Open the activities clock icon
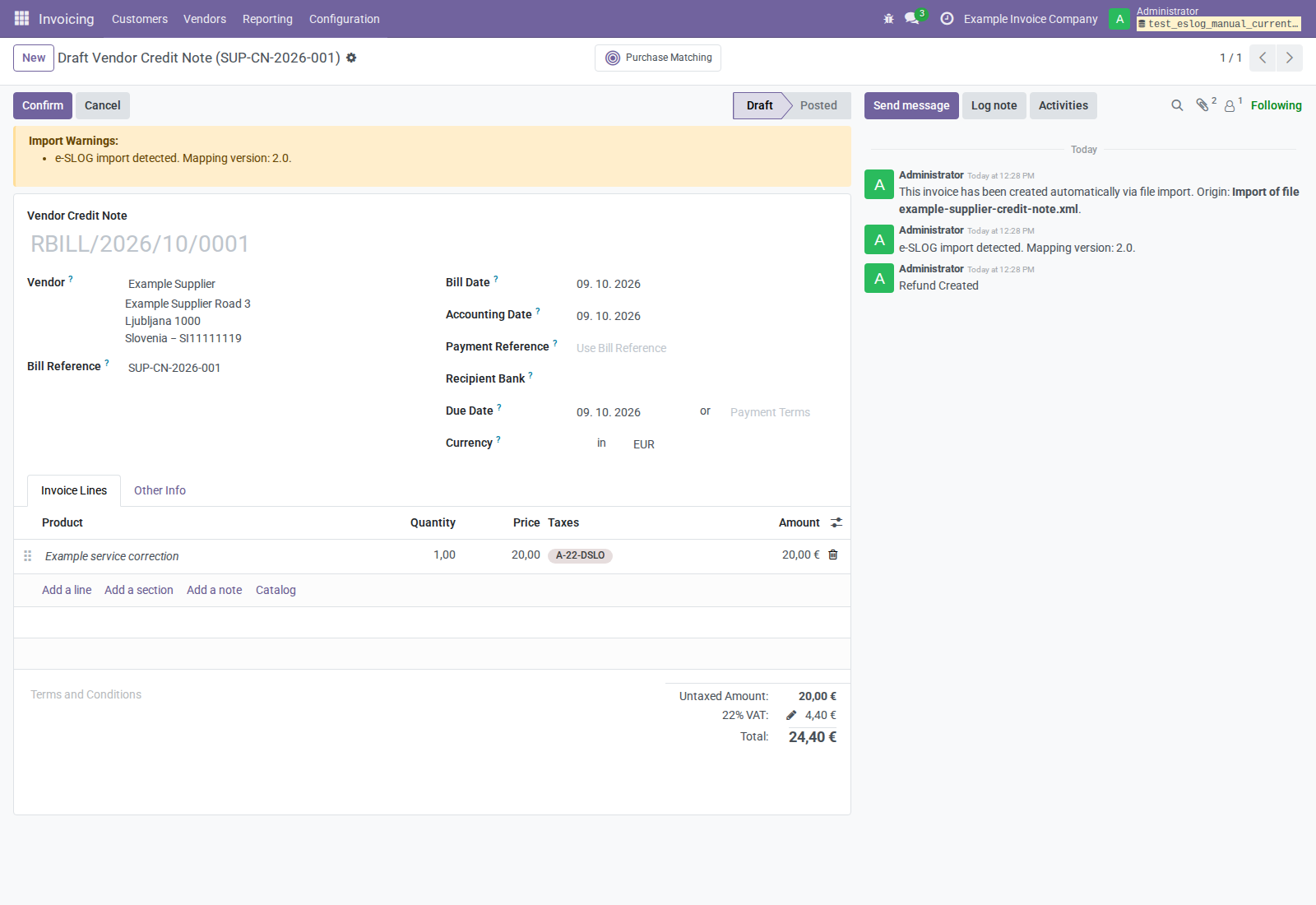This screenshot has height=905, width=1316. point(947,18)
